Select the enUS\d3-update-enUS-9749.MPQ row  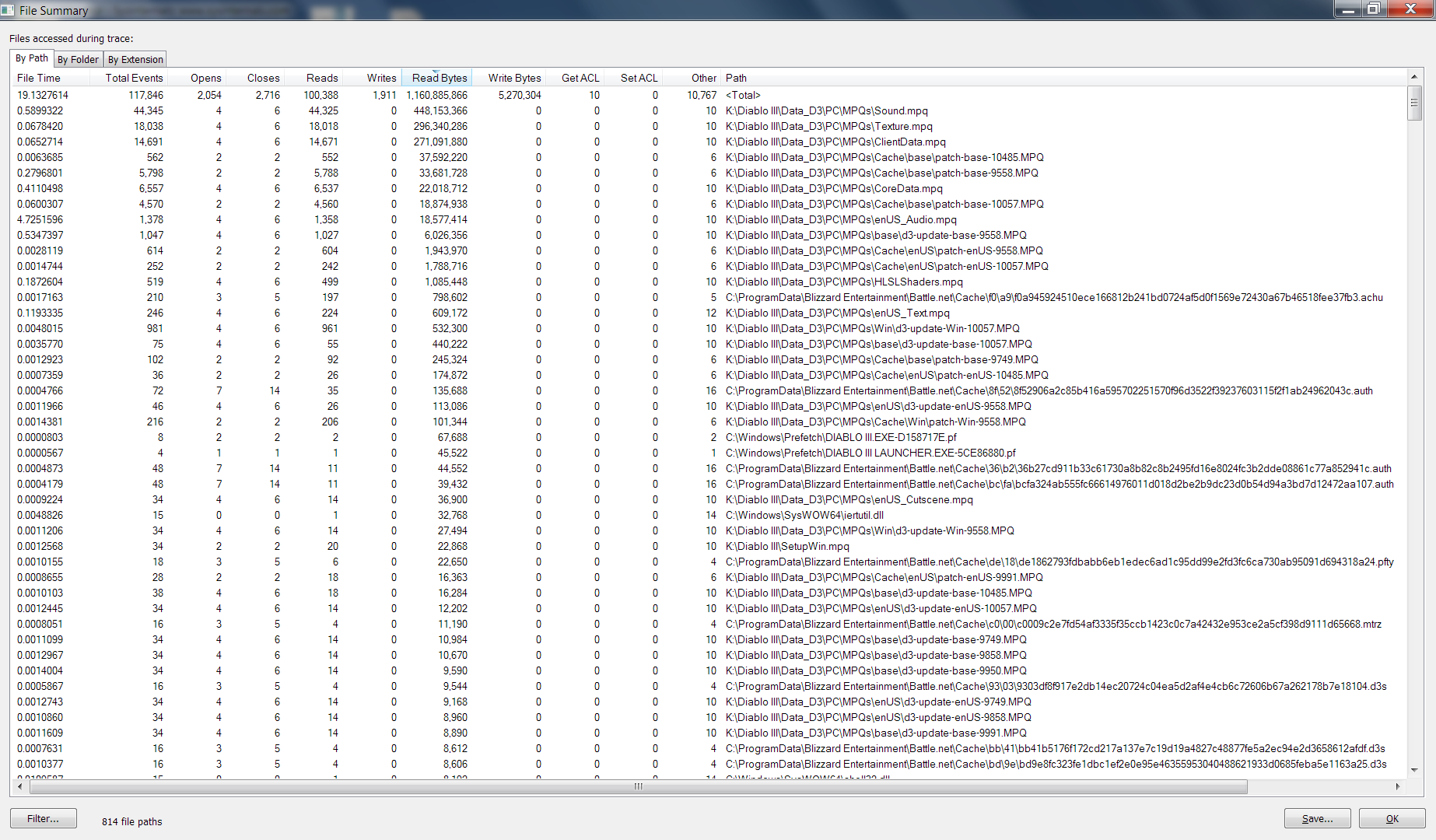[x=709, y=702]
